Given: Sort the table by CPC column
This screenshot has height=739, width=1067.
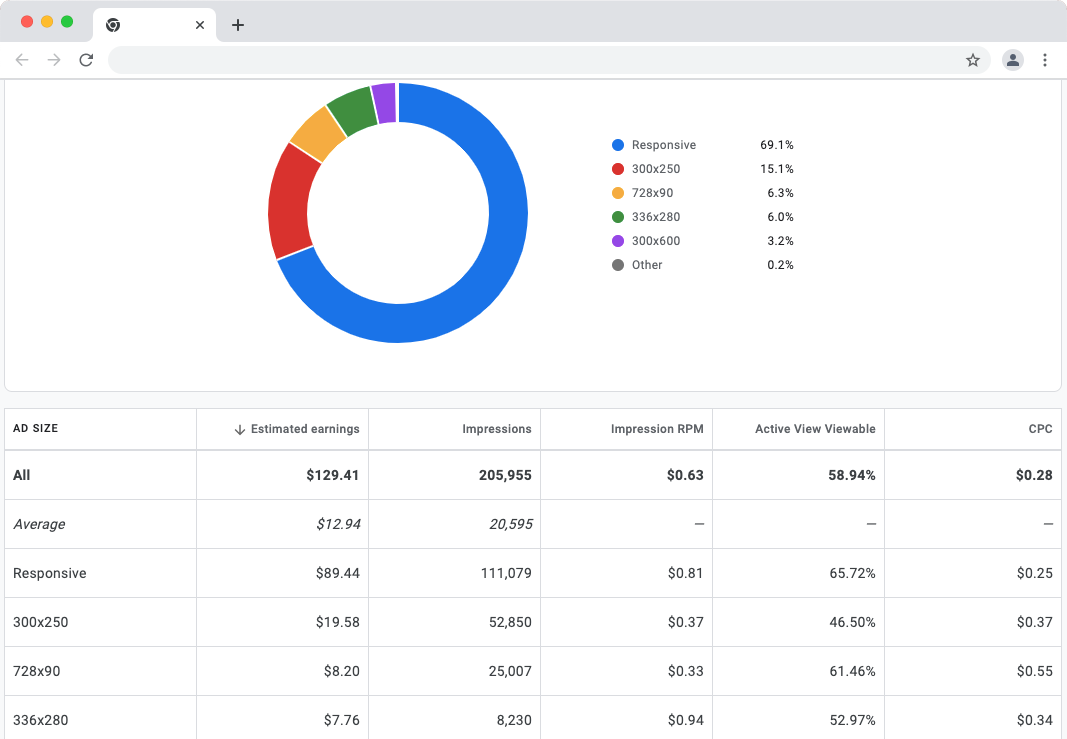Looking at the screenshot, I should [1040, 428].
